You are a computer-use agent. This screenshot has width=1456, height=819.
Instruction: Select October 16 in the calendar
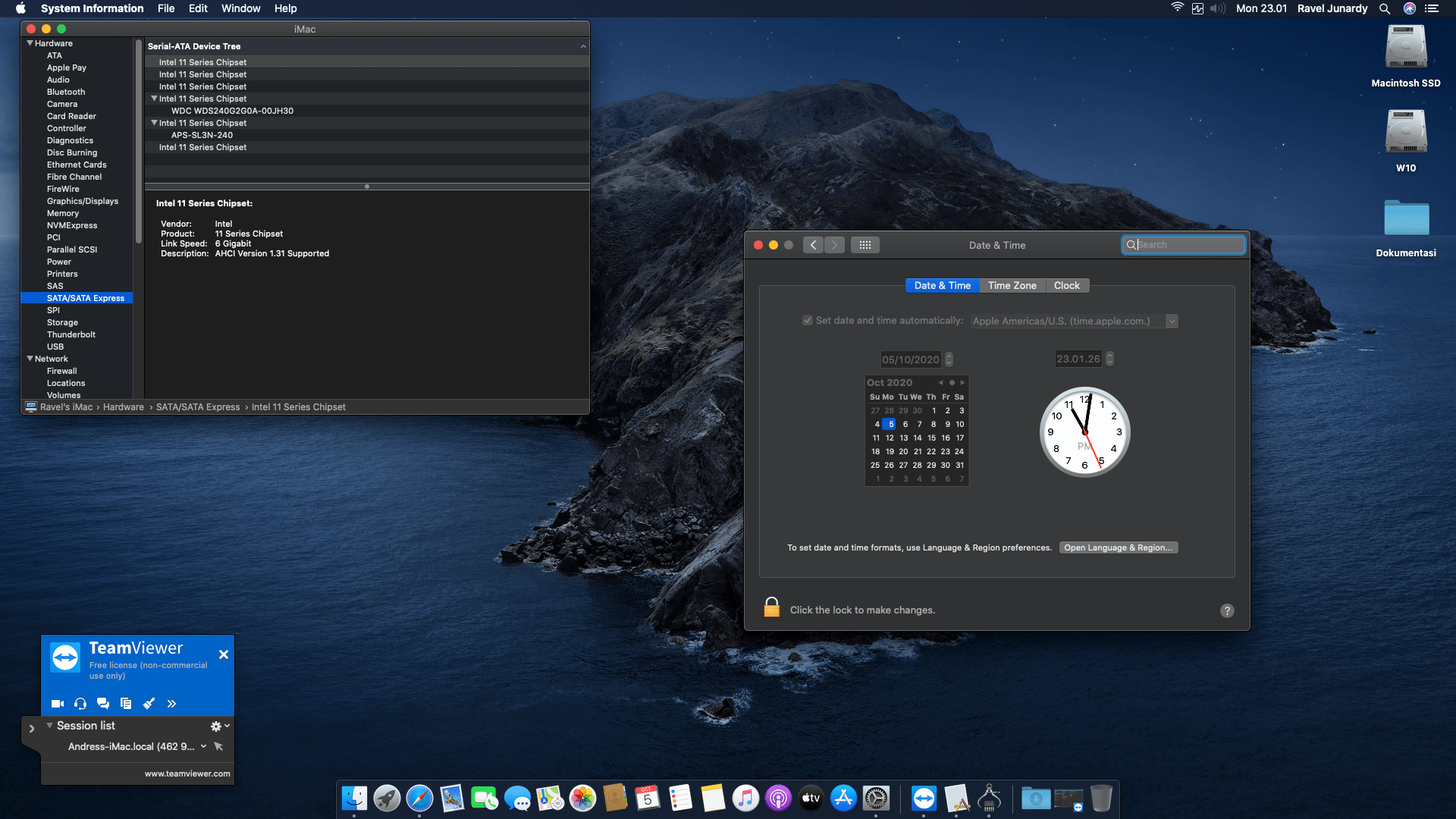pyautogui.click(x=946, y=438)
